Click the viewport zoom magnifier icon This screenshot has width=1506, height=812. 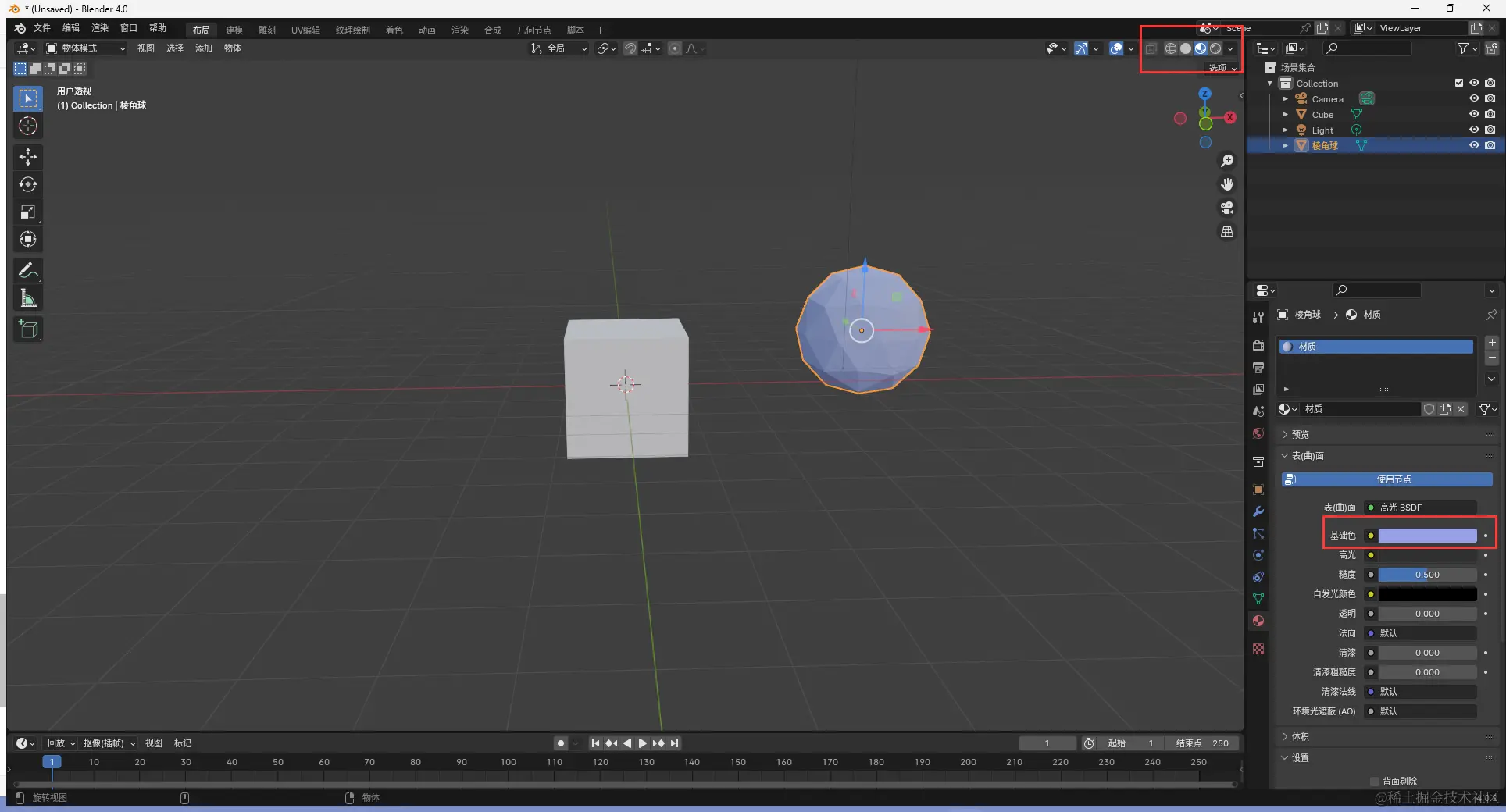(1227, 161)
